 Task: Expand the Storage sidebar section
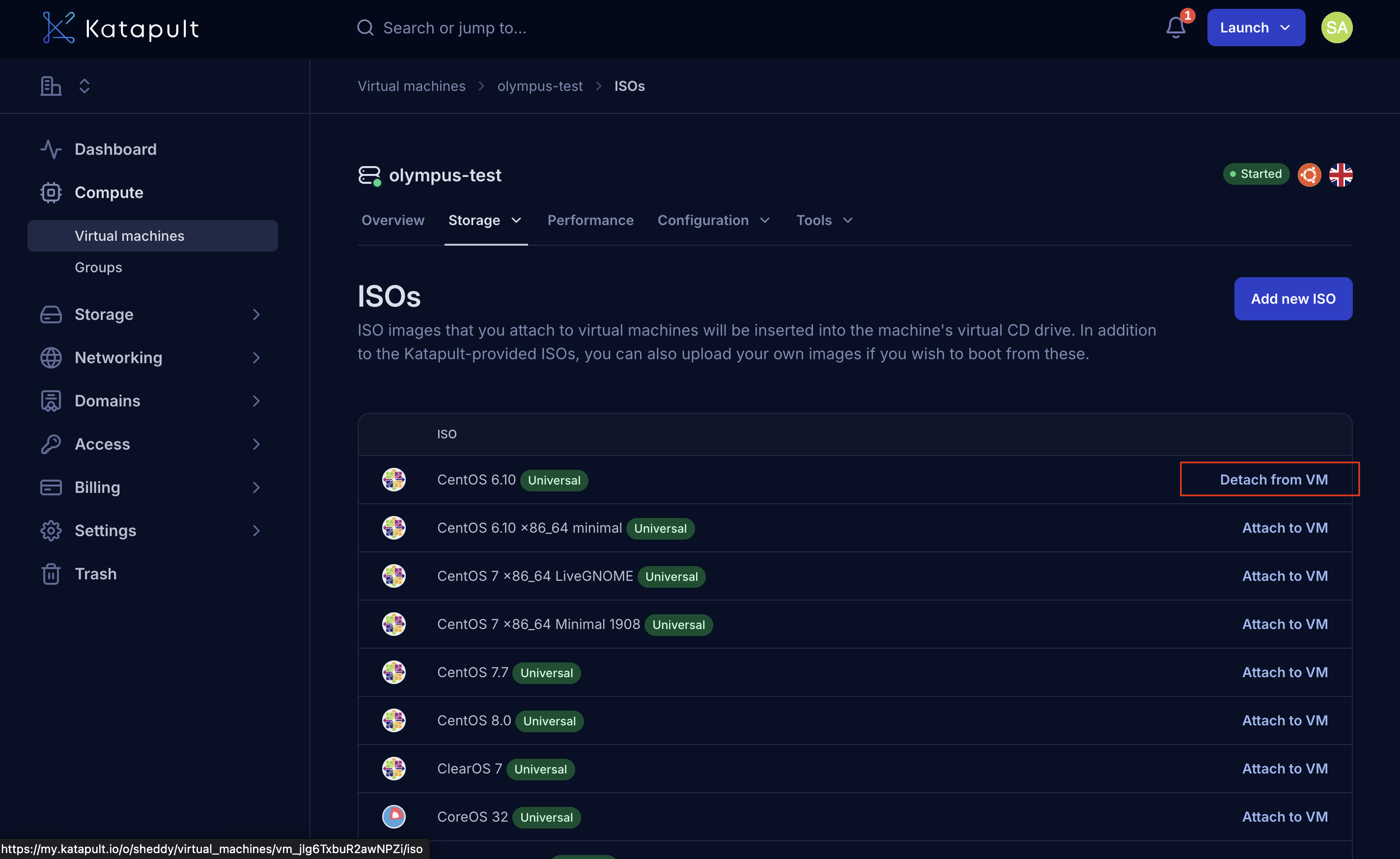[x=255, y=314]
